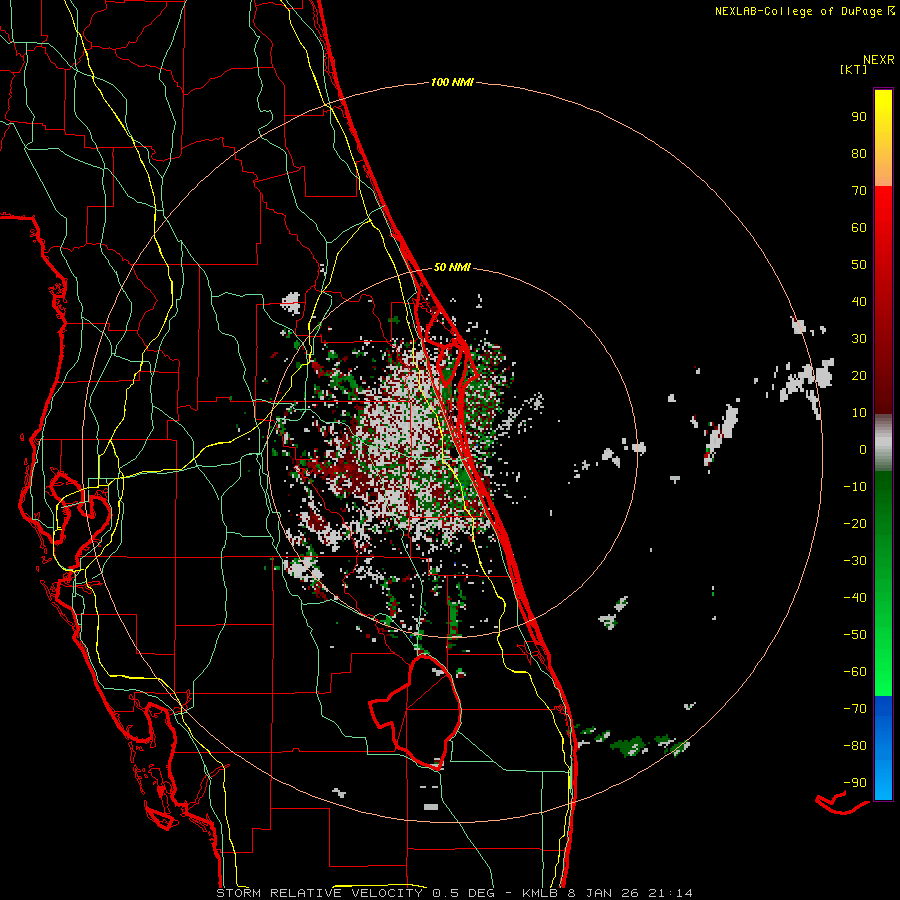Click the -40 scale value
900x900 pixels.
855,598
